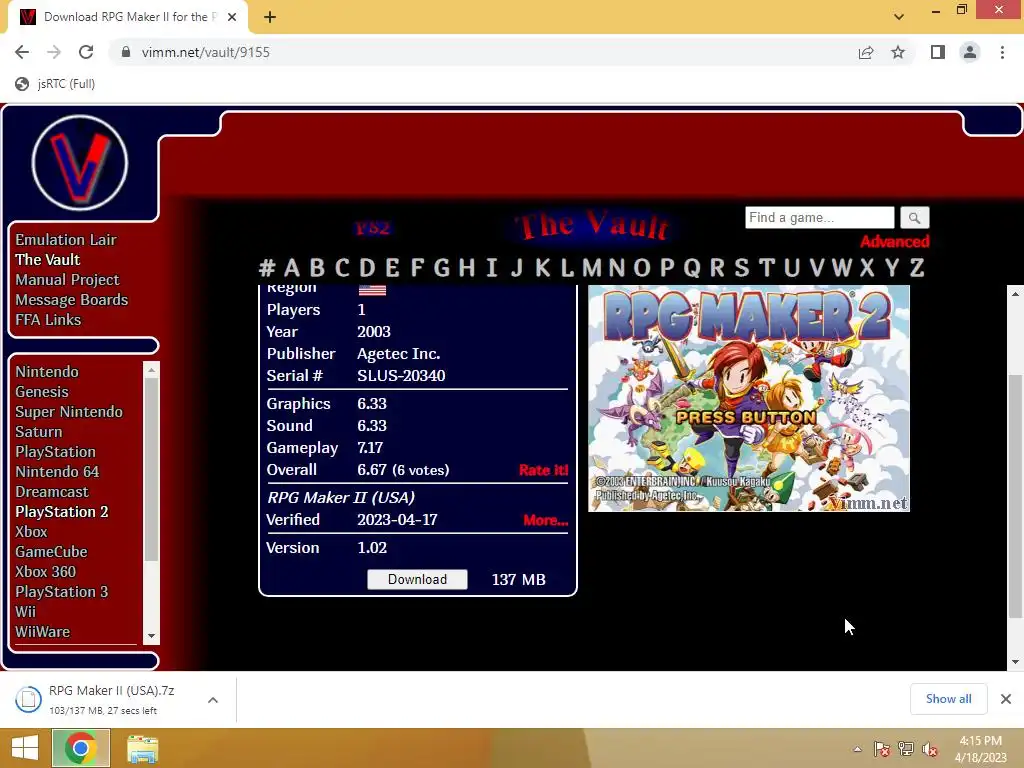Click the jsRTC (Full) bookmark

tap(56, 84)
